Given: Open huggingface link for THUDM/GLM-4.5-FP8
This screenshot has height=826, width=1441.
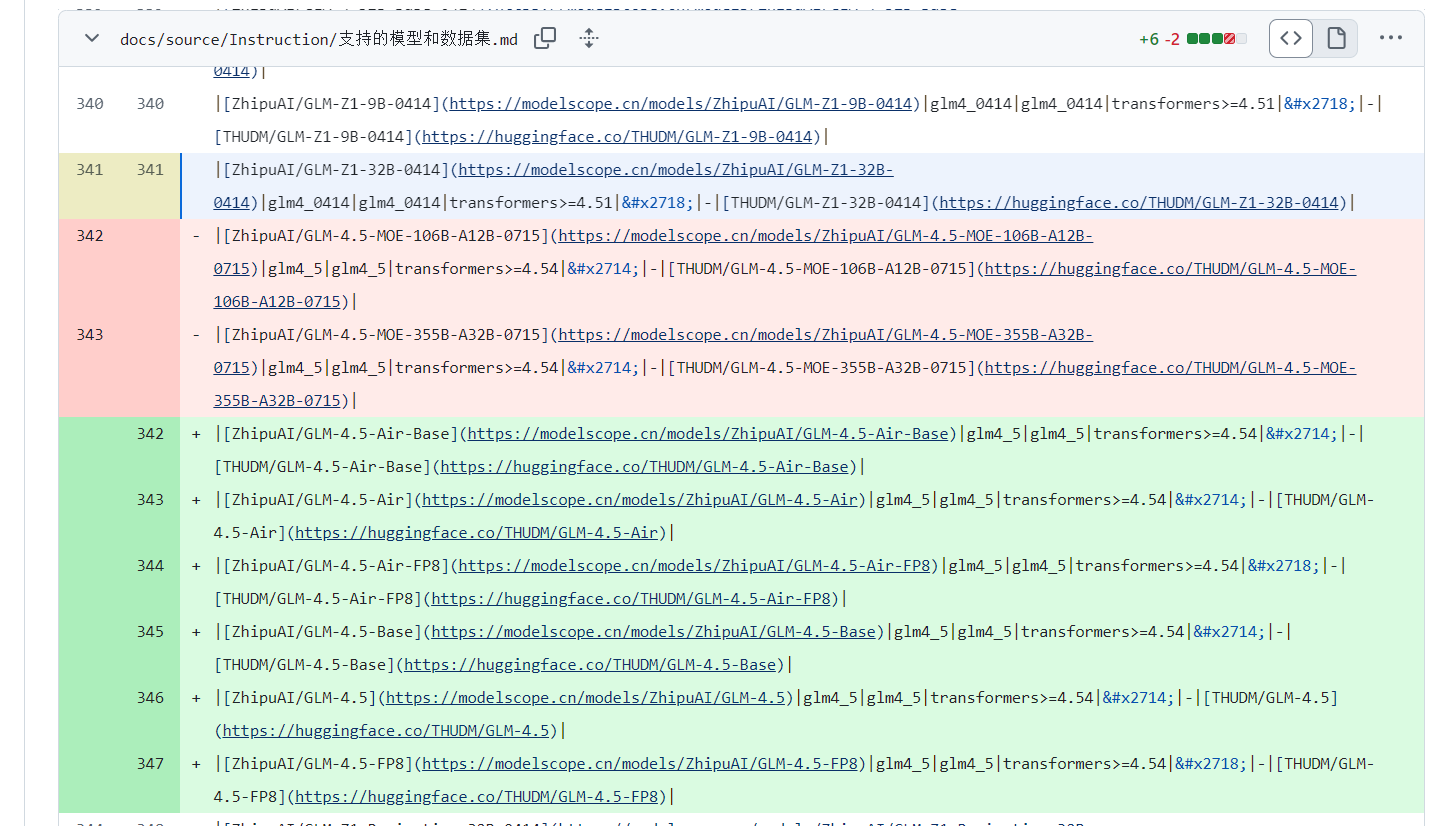Looking at the screenshot, I should point(477,797).
